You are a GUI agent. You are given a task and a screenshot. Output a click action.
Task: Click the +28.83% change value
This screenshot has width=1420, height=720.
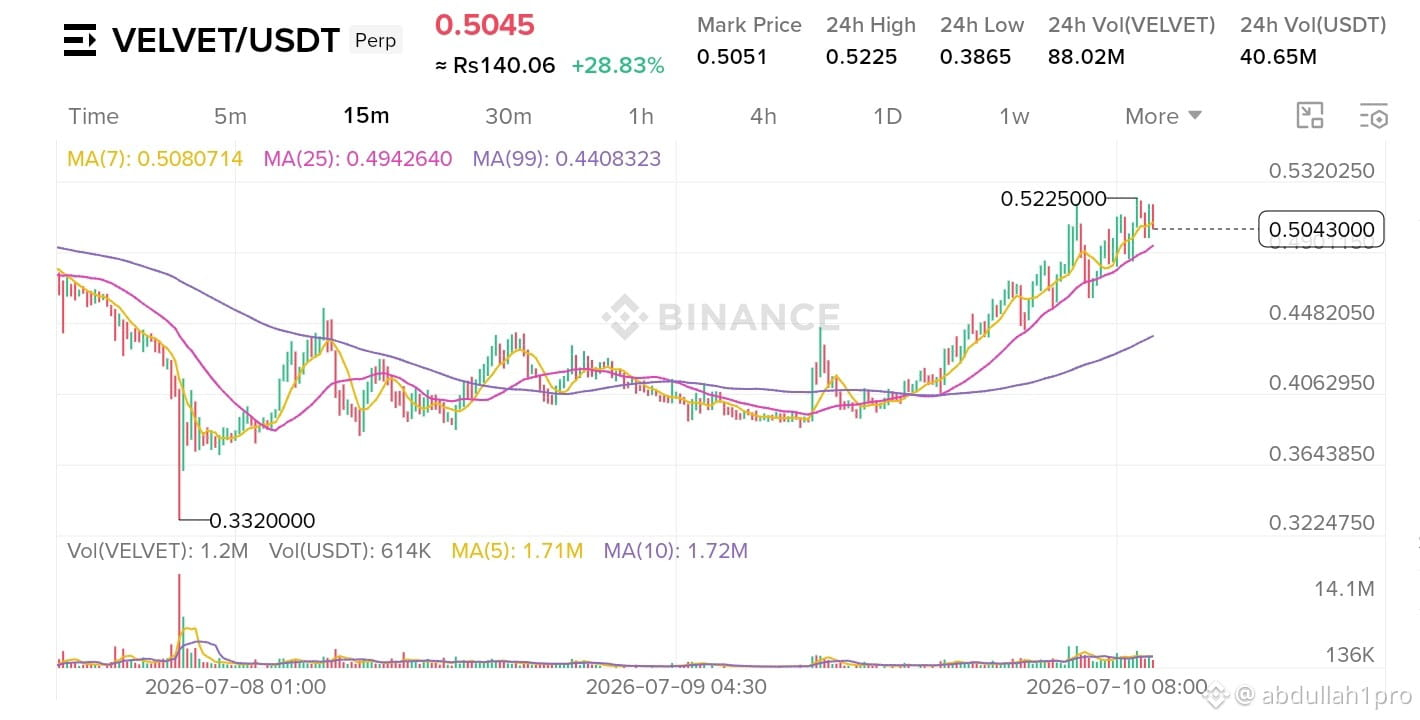(618, 66)
